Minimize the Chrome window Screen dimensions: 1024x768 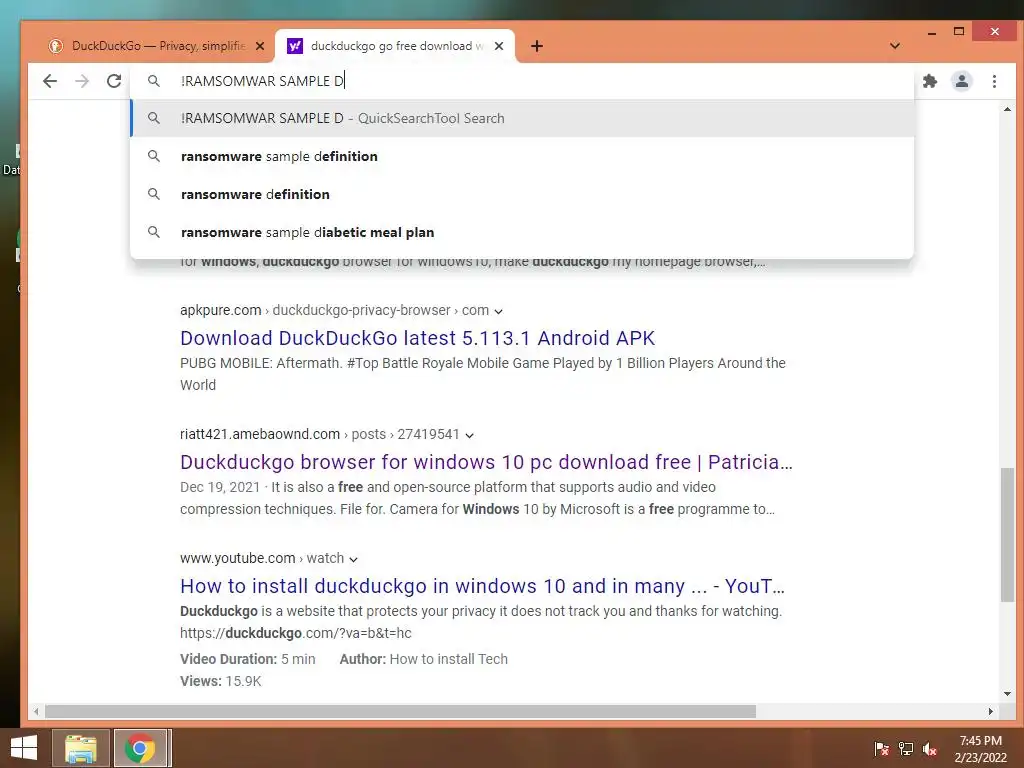932,32
